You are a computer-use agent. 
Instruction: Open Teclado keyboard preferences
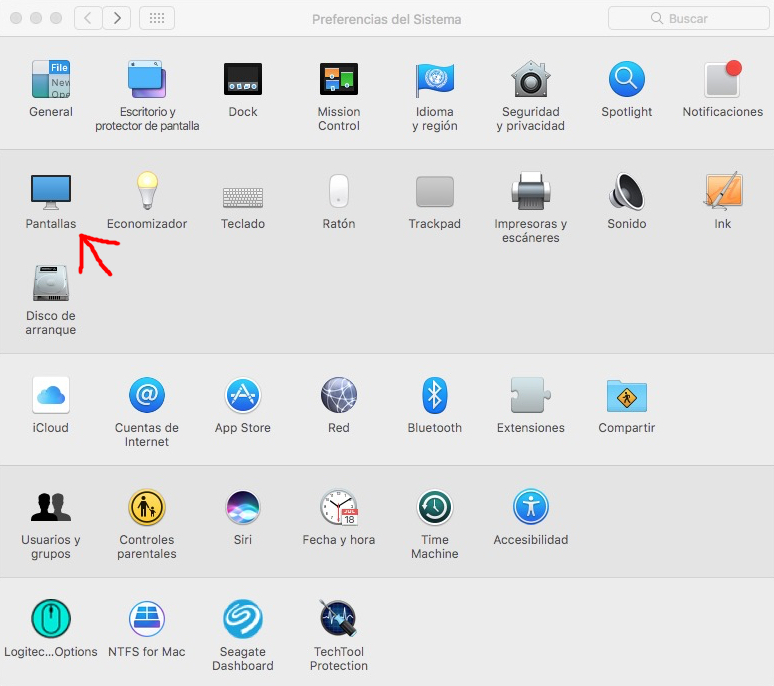243,197
